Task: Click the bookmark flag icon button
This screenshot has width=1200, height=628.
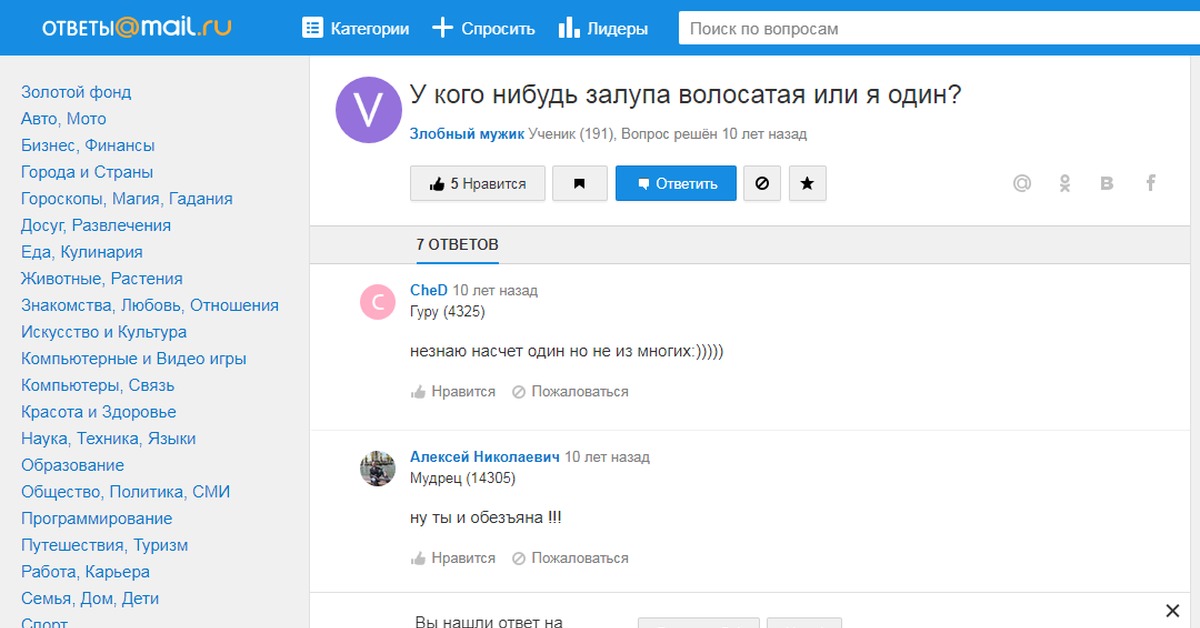Action: (x=579, y=184)
